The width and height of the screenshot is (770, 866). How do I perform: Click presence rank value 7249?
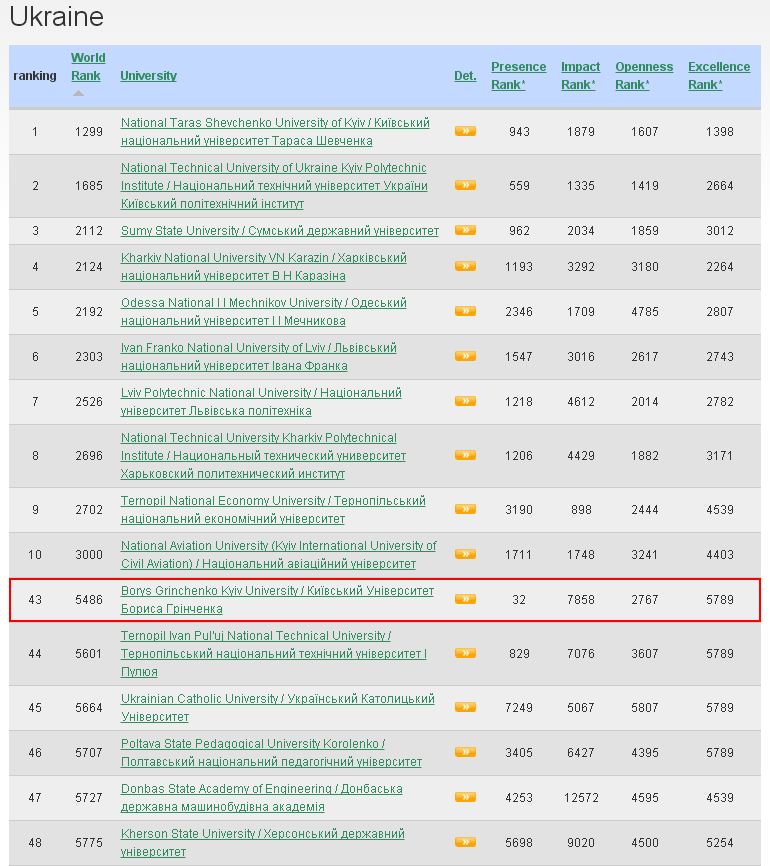(519, 707)
